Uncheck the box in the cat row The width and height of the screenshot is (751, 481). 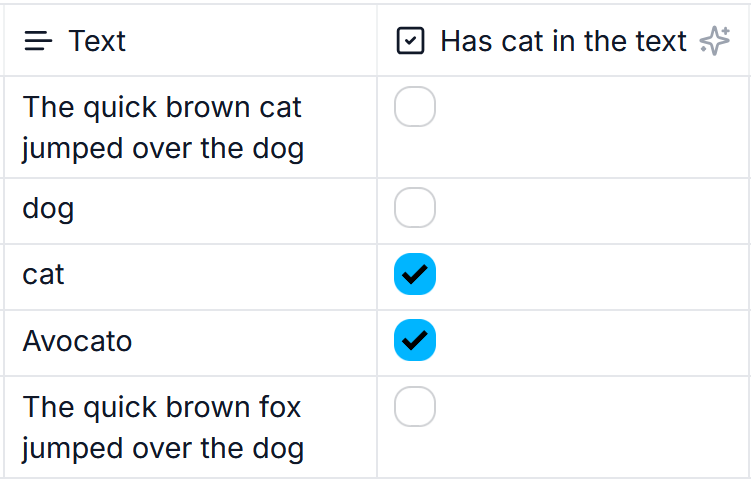point(415,274)
